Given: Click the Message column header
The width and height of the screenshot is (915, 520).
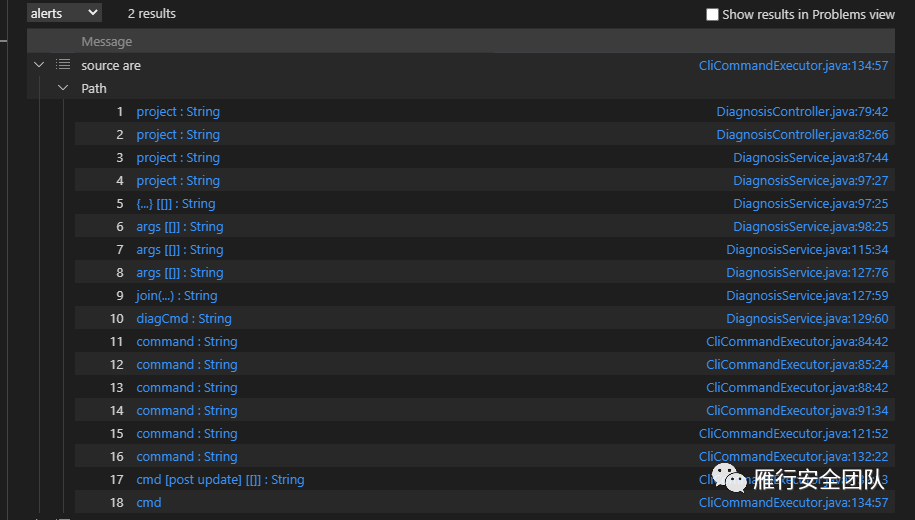Looking at the screenshot, I should 106,41.
